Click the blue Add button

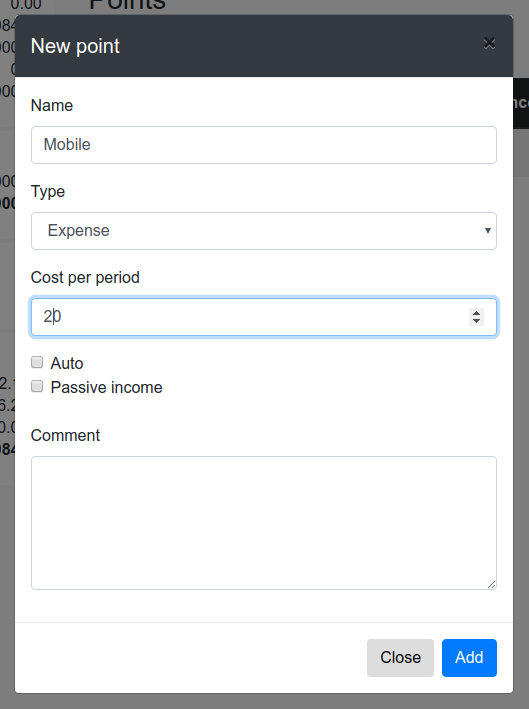[x=469, y=657]
